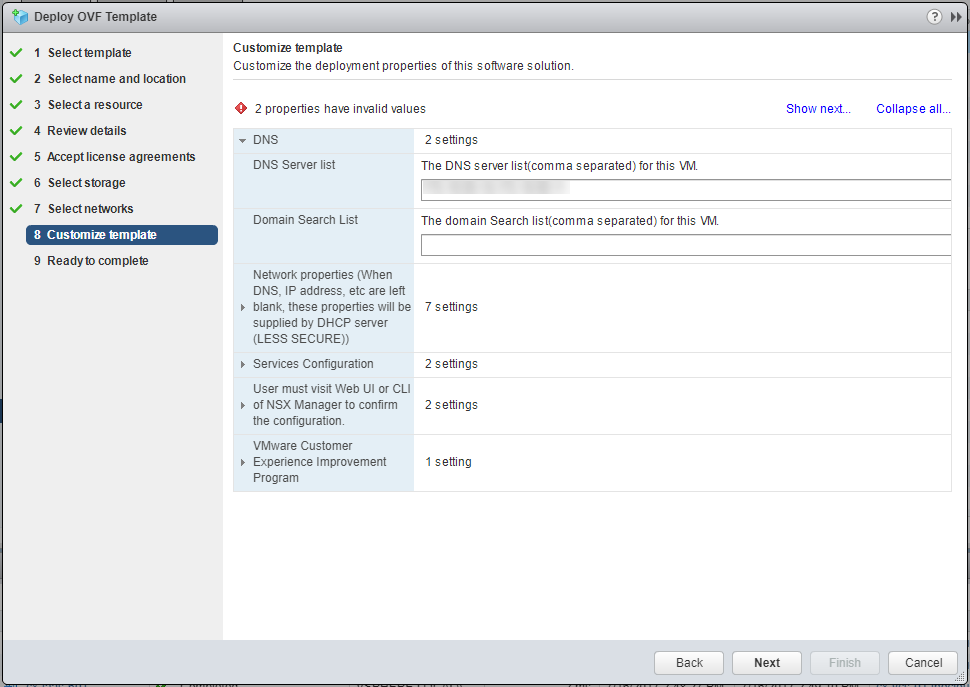Click green checkmark beside Review details

[16, 131]
